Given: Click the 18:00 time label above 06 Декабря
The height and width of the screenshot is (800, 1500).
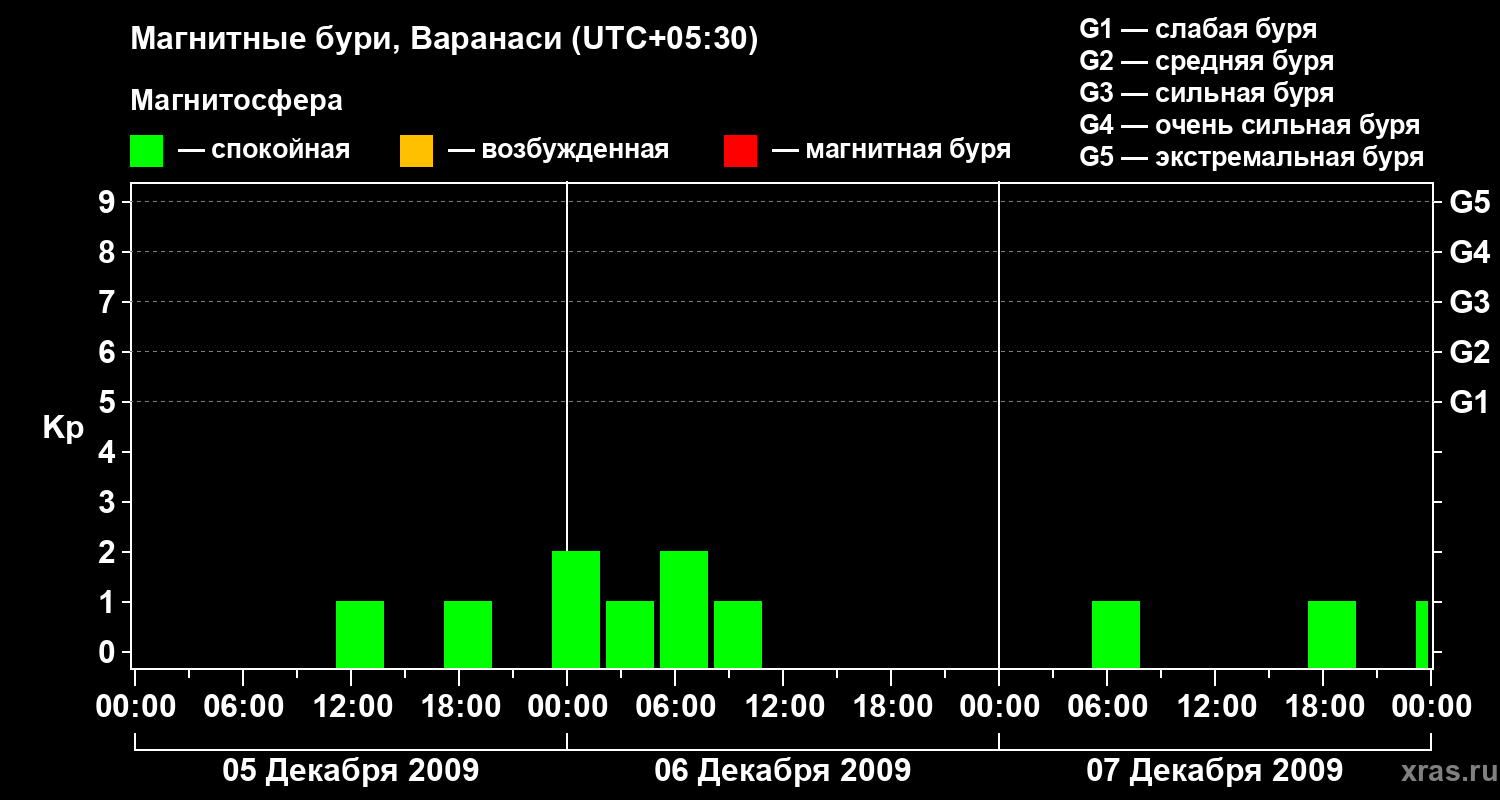Looking at the screenshot, I should (x=891, y=707).
